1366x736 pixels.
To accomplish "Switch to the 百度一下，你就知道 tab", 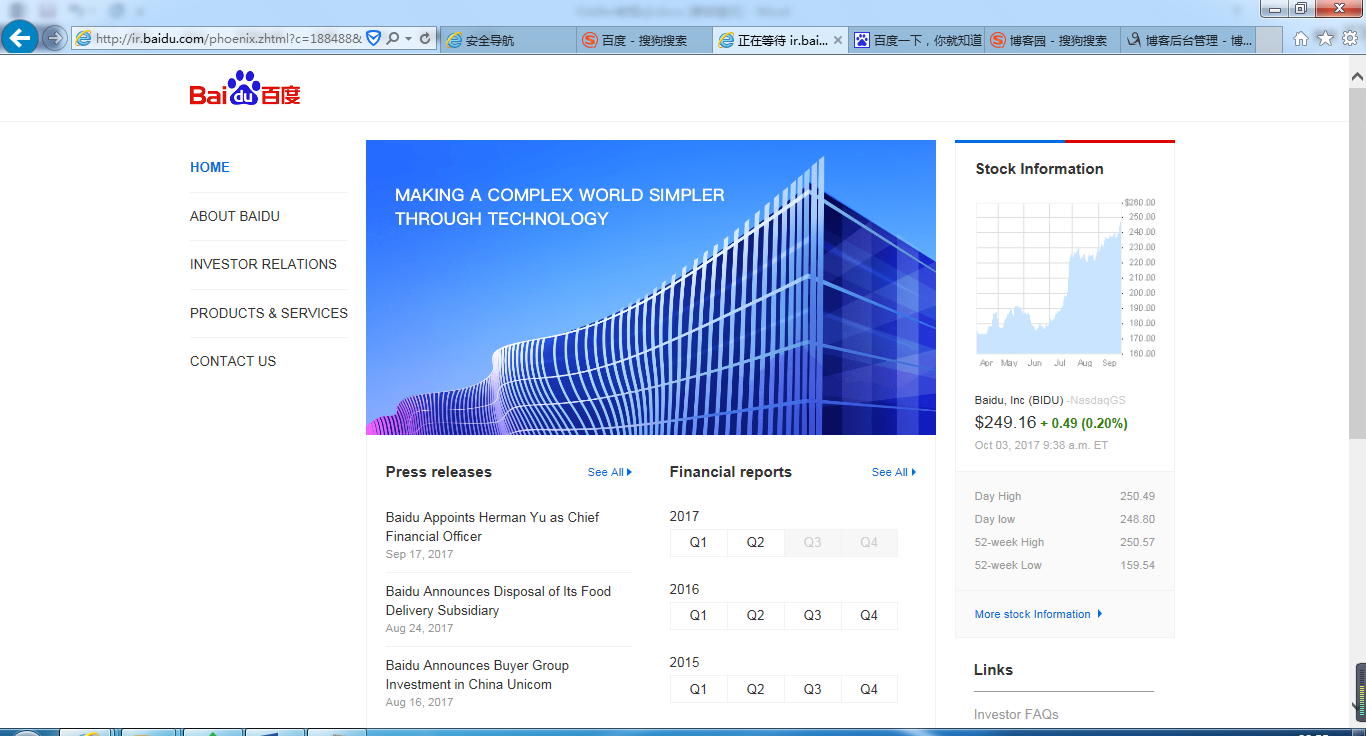I will coord(917,40).
